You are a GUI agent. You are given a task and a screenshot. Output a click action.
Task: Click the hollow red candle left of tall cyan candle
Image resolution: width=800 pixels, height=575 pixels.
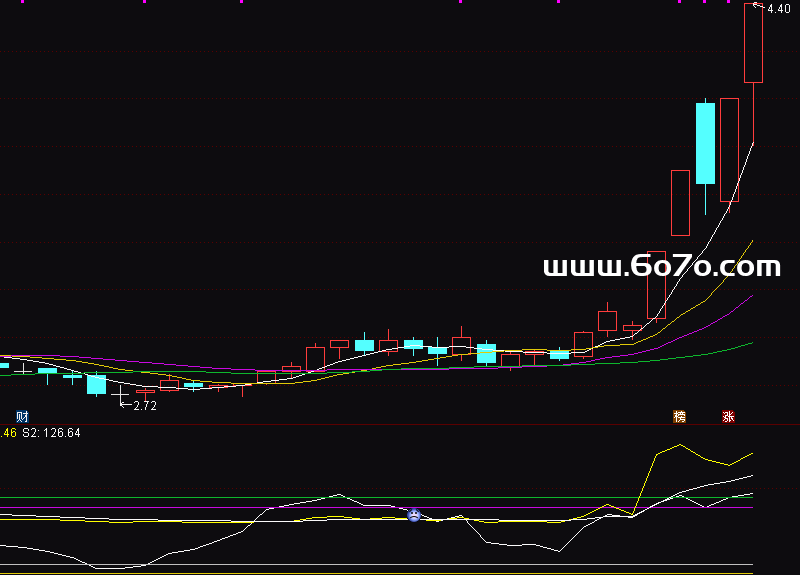(680, 202)
